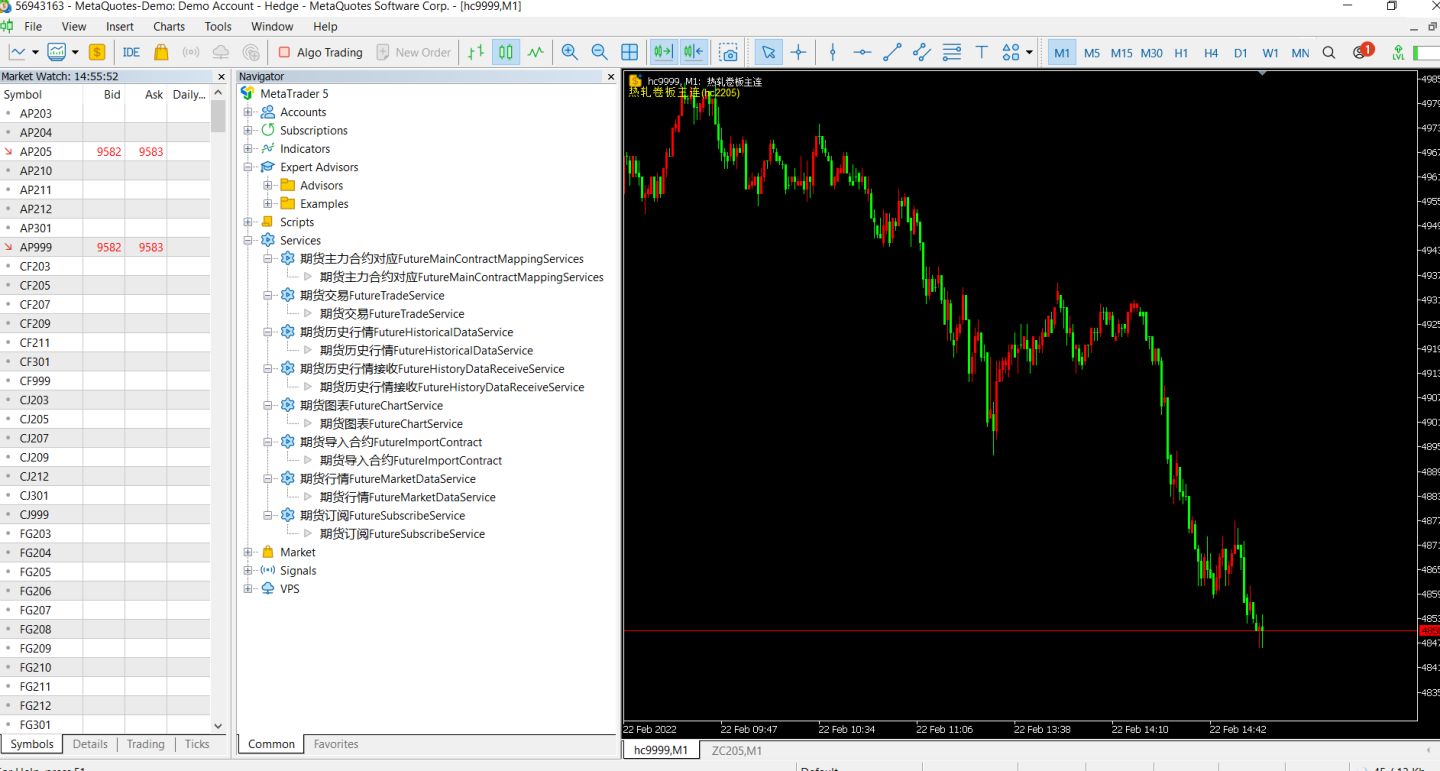Click the yellow dollar Symbols icon
Screen dimensions: 1440x771
click(97, 52)
